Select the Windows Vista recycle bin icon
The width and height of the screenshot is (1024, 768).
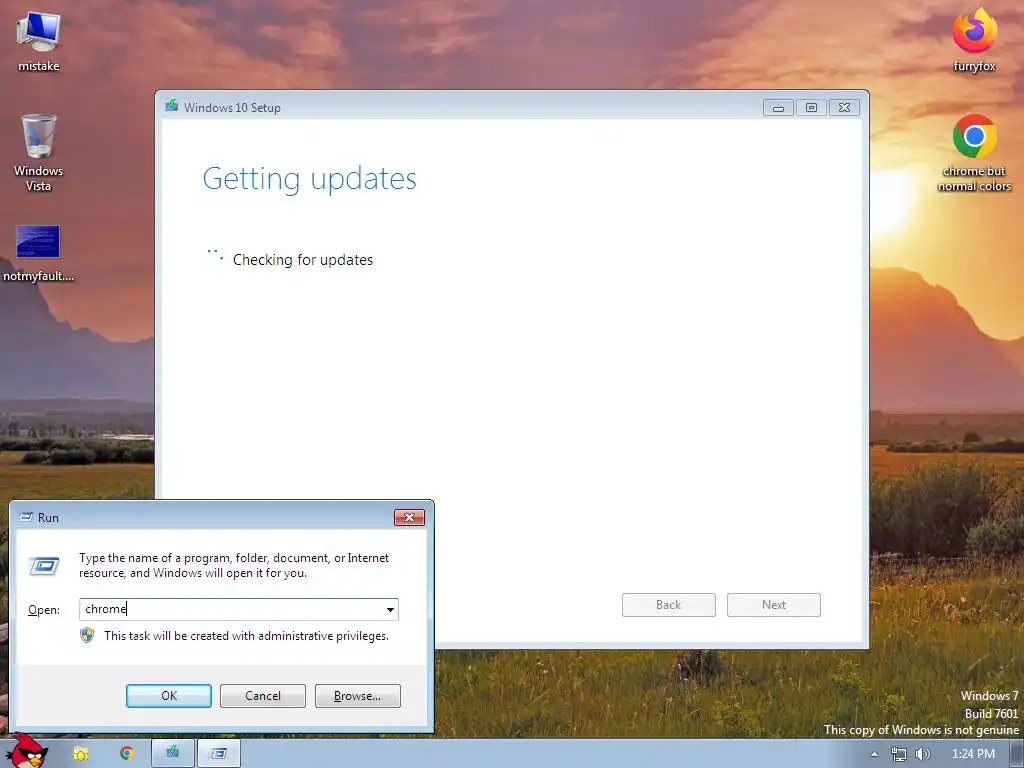(x=39, y=152)
